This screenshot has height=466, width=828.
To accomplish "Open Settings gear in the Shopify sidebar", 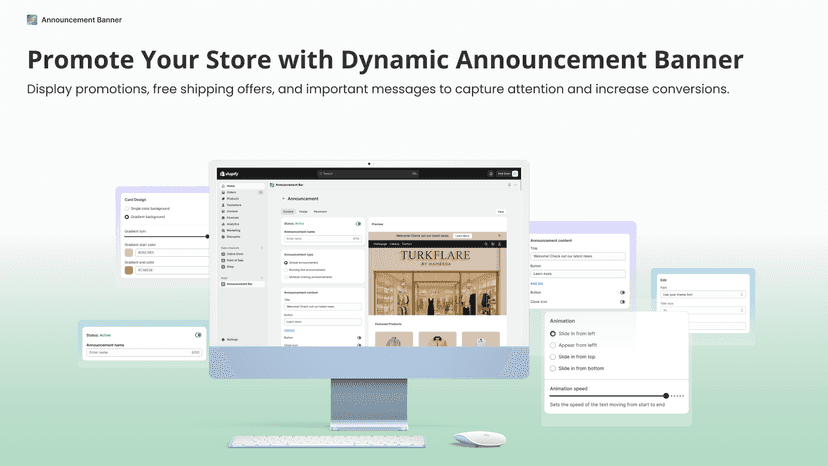I will point(230,340).
